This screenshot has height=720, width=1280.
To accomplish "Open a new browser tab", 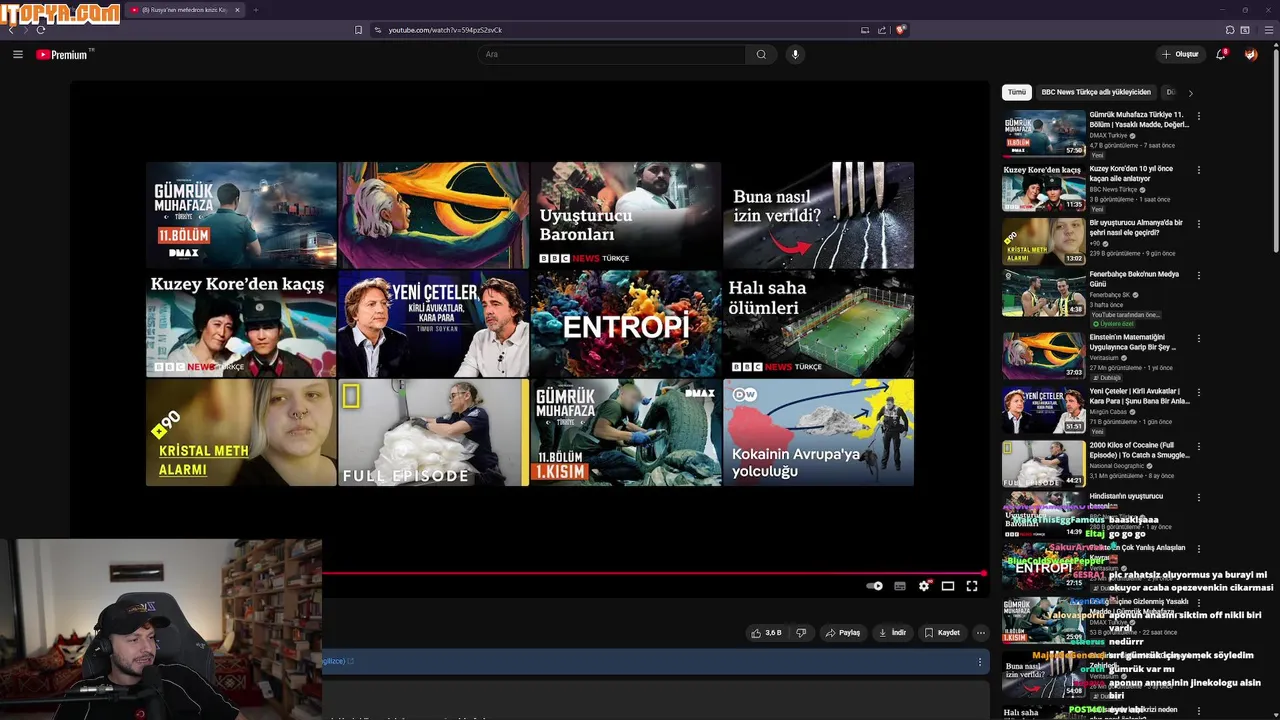I will click(x=255, y=10).
